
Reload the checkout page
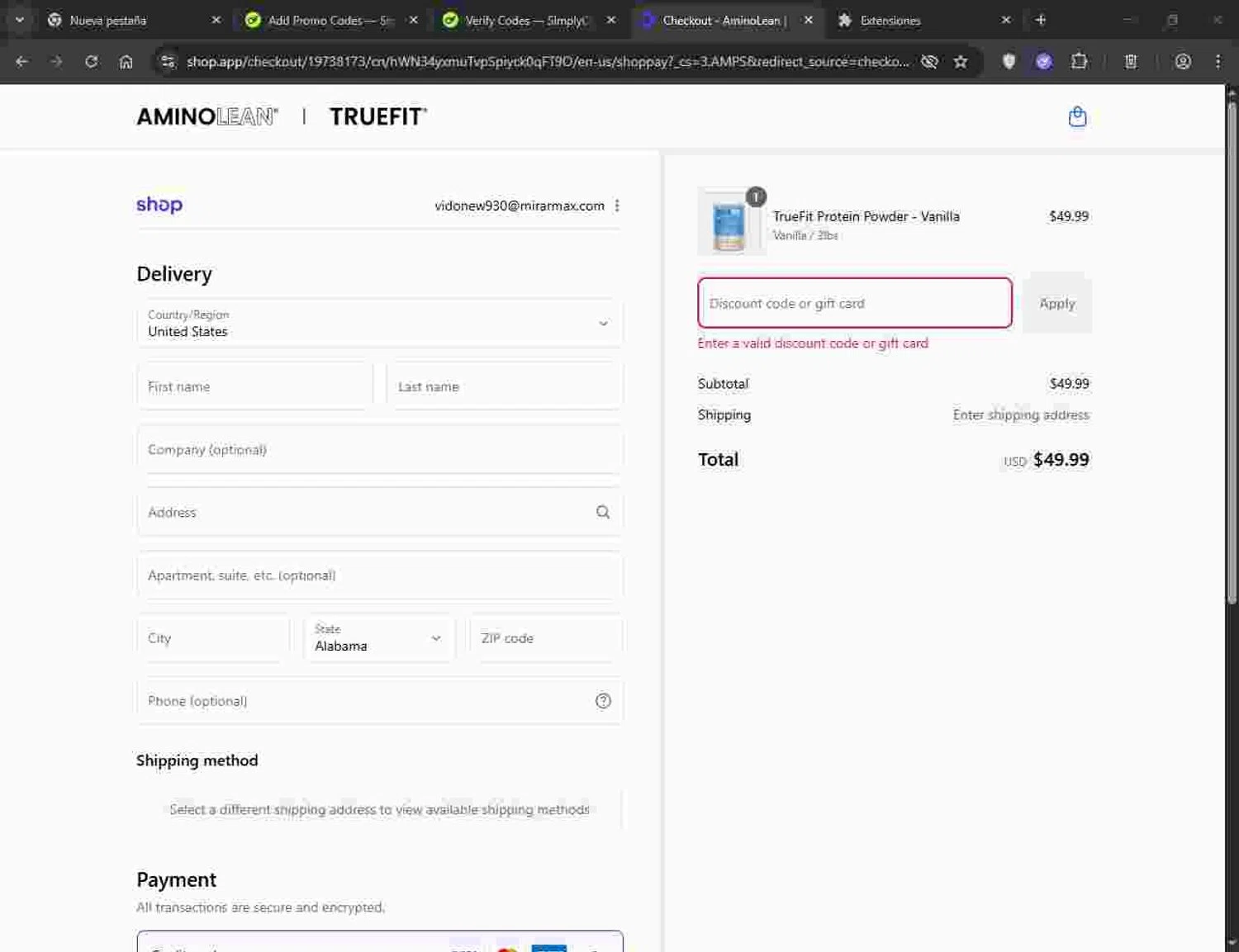click(x=91, y=61)
